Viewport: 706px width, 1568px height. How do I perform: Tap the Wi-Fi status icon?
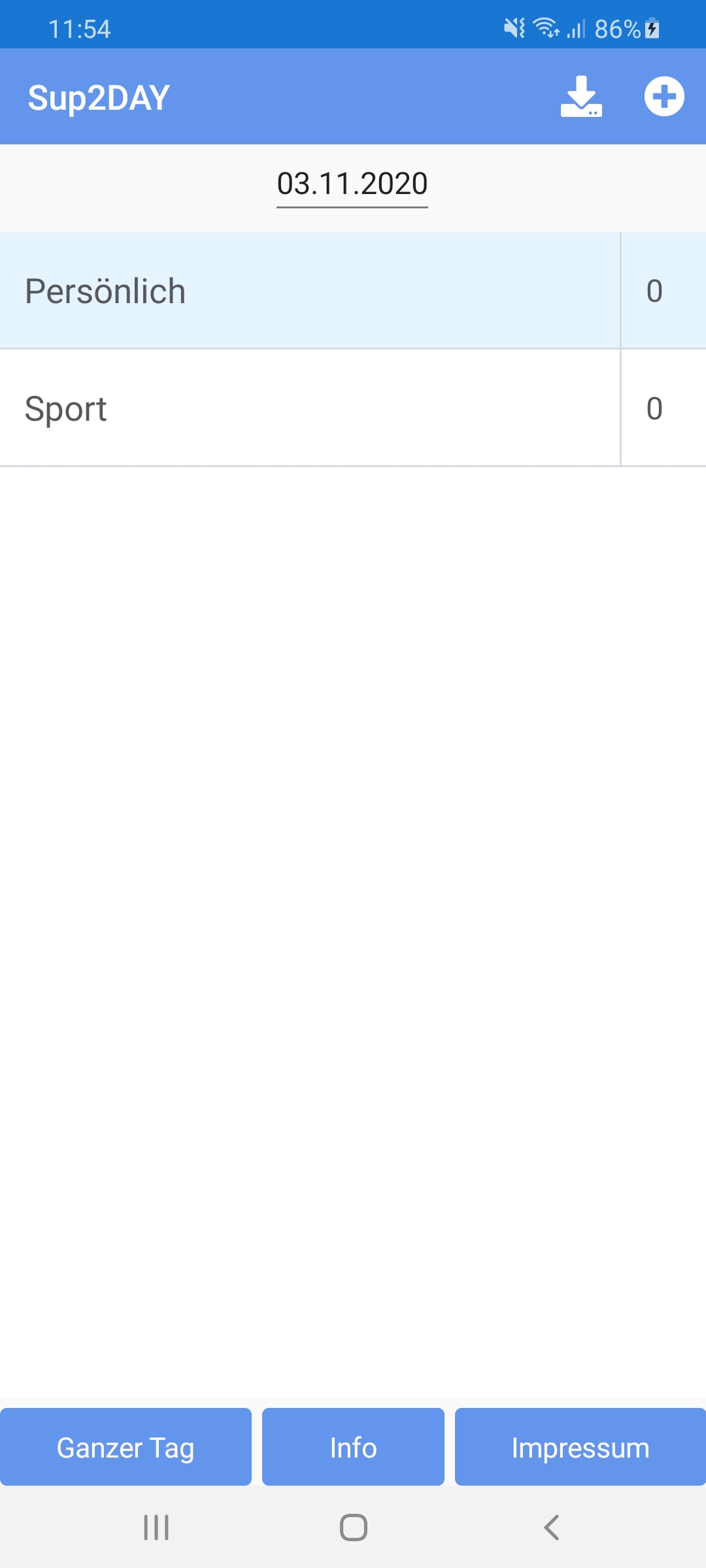tap(546, 28)
